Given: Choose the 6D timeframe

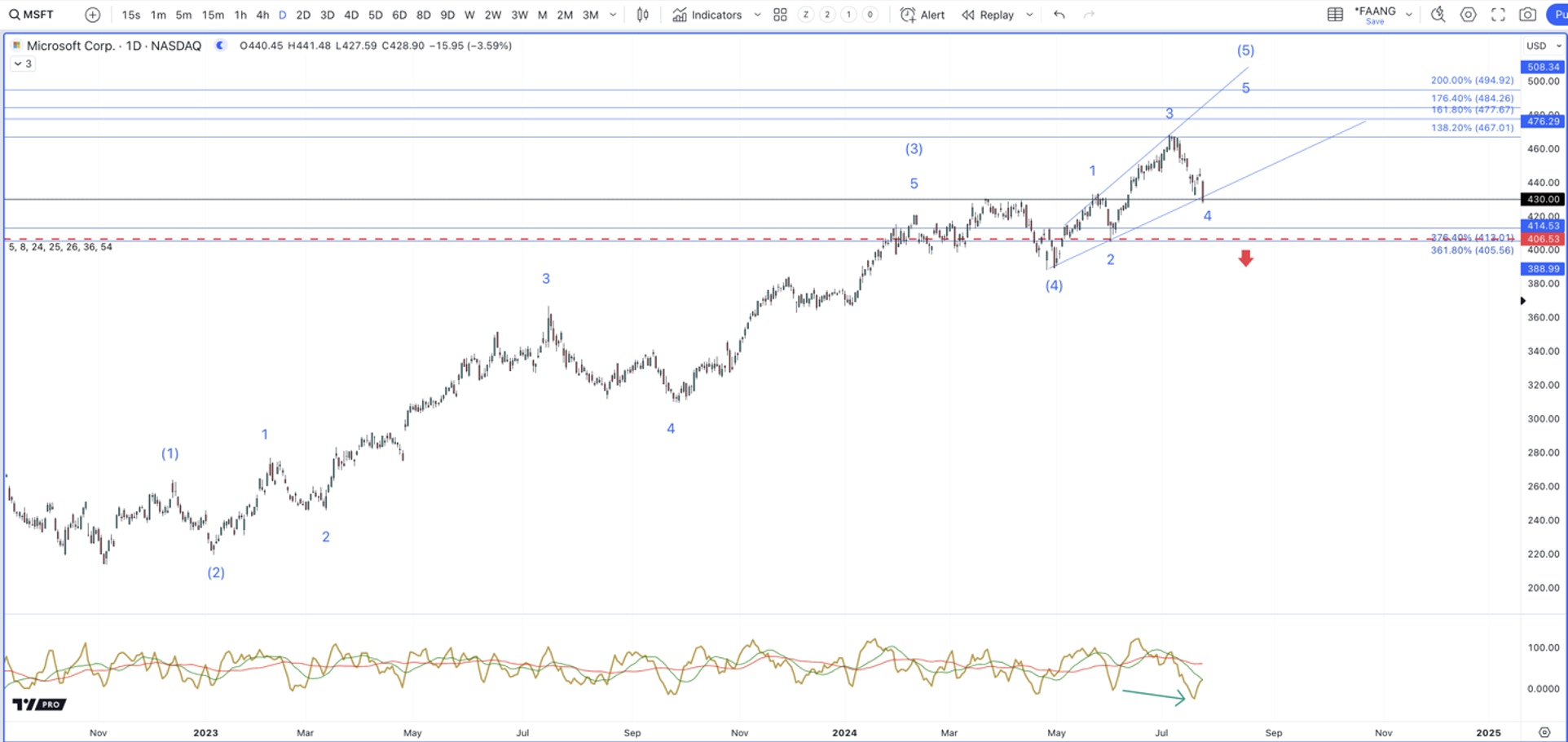Looking at the screenshot, I should pyautogui.click(x=399, y=15).
